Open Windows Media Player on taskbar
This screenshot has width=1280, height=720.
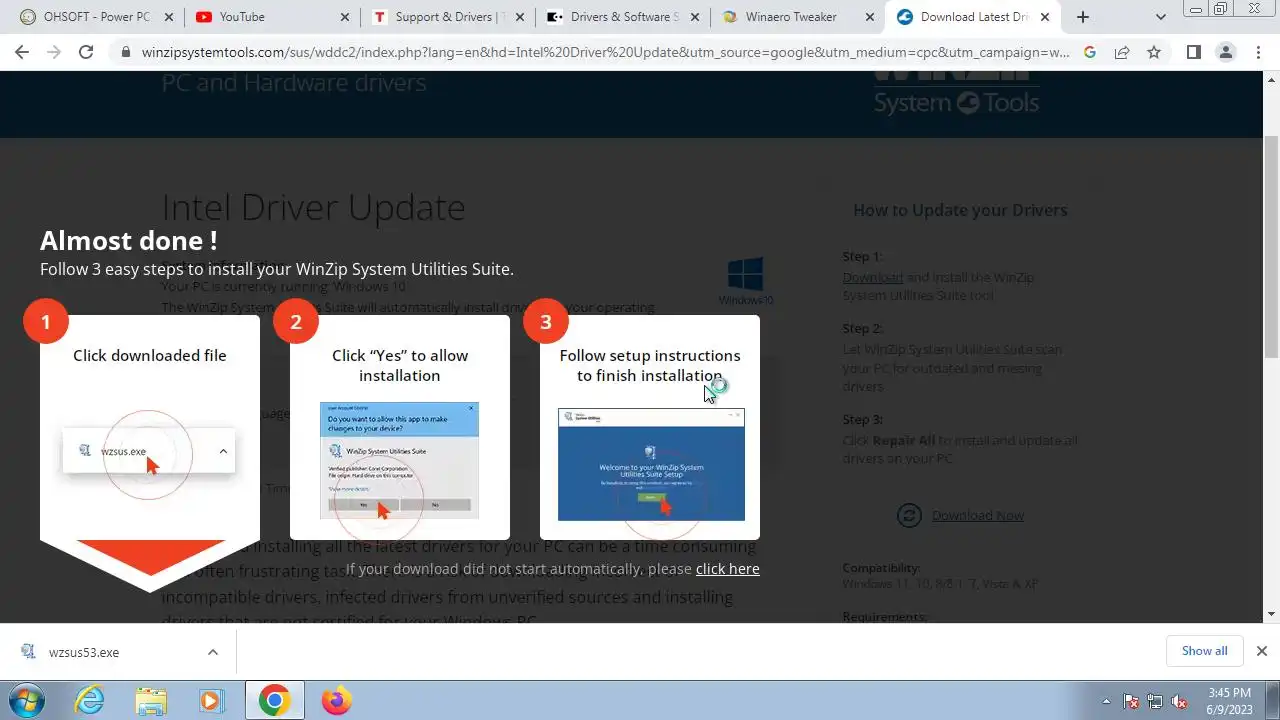(x=212, y=701)
